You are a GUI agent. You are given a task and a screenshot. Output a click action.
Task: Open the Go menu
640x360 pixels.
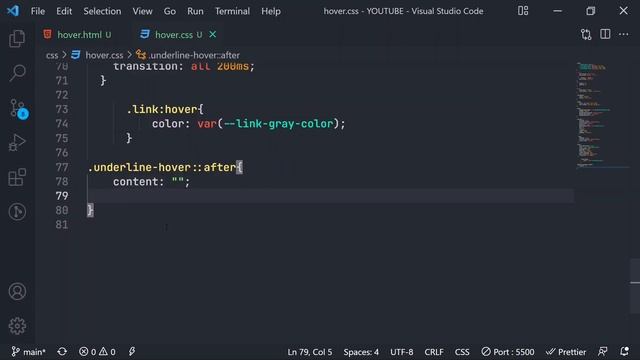170,11
